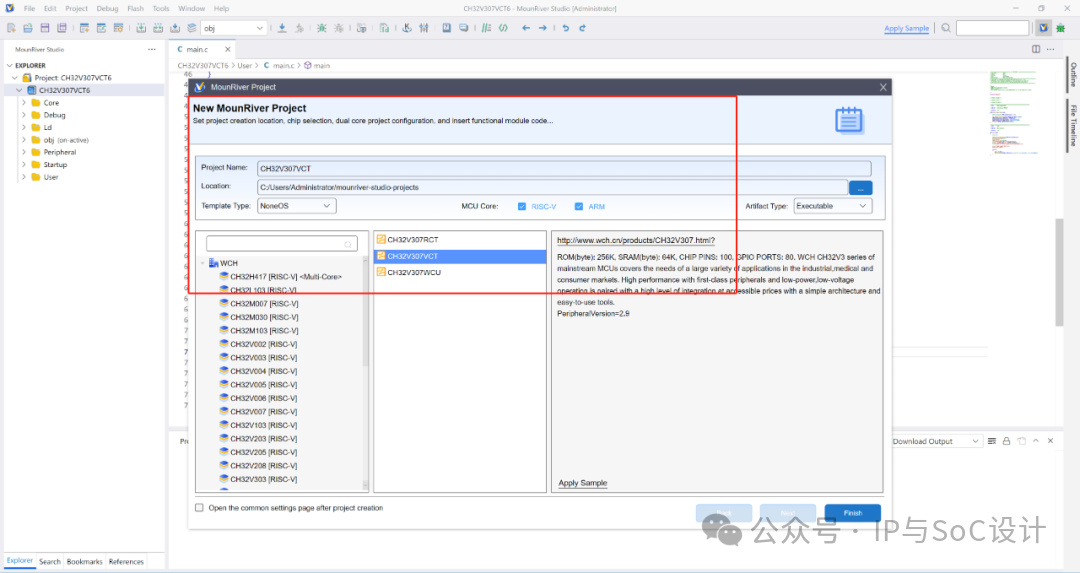Open the Outline side tab

1073,74
